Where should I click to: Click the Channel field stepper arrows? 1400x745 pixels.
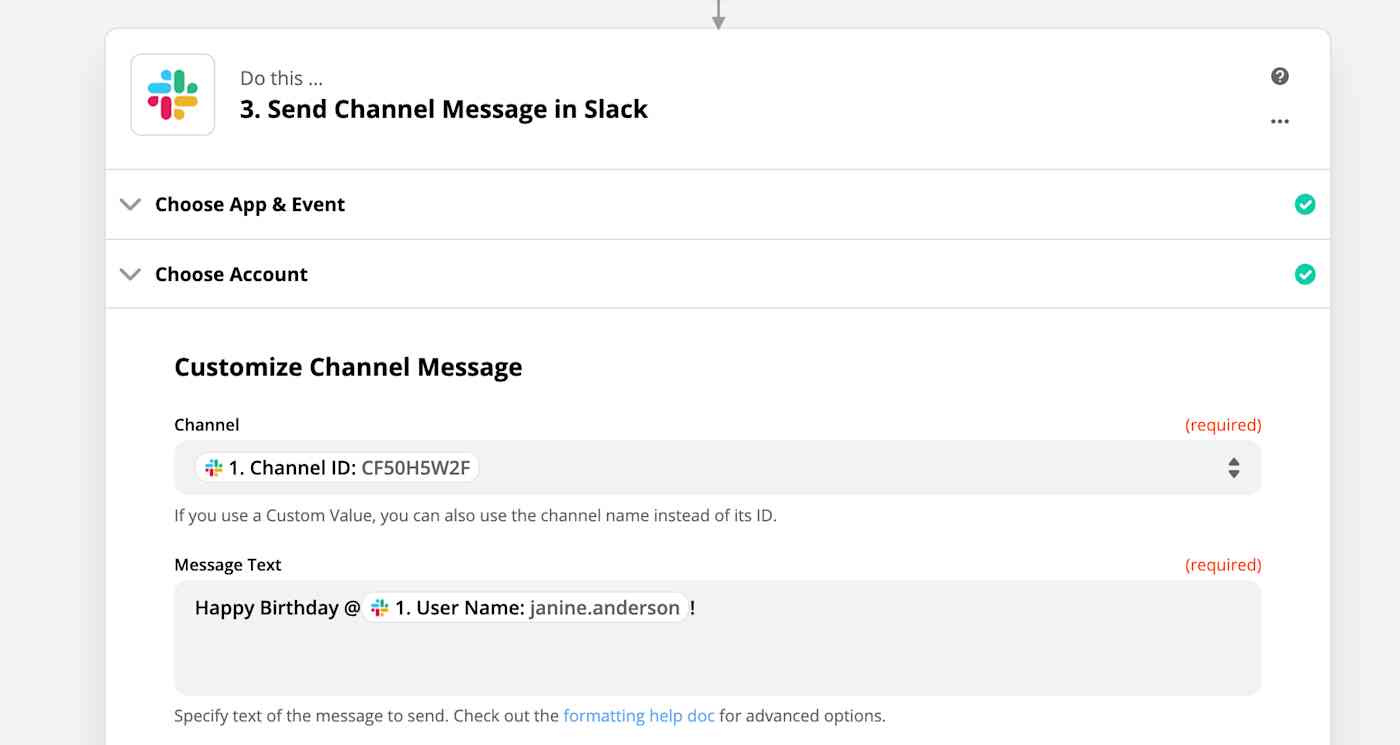click(1233, 467)
